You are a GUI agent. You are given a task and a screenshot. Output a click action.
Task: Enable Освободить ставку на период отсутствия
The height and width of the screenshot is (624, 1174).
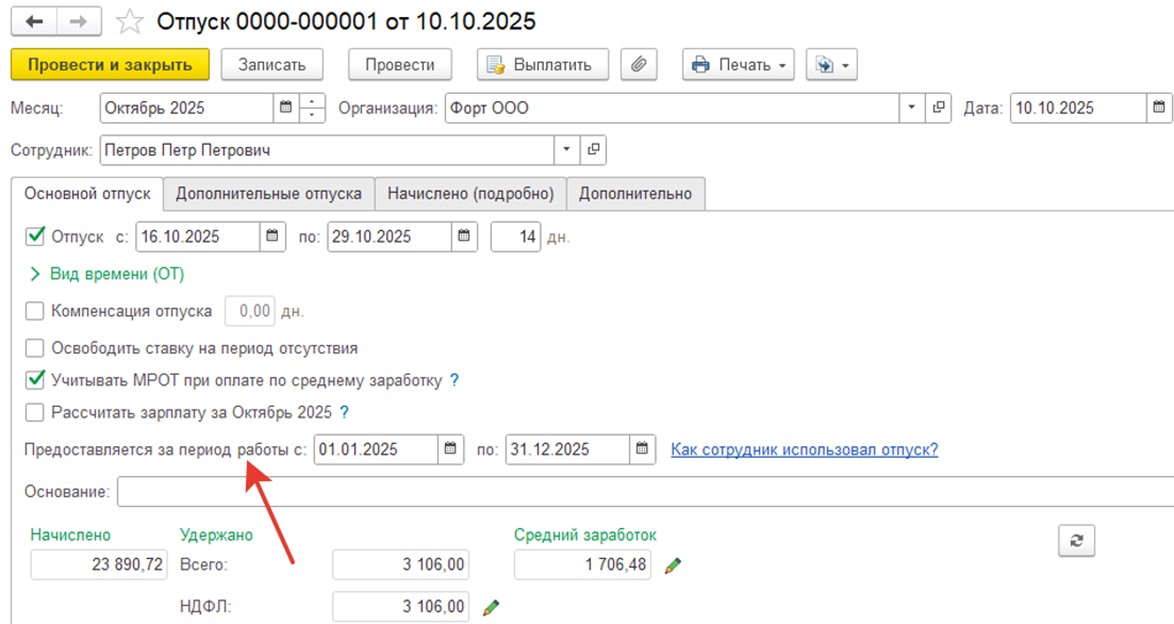tap(36, 349)
